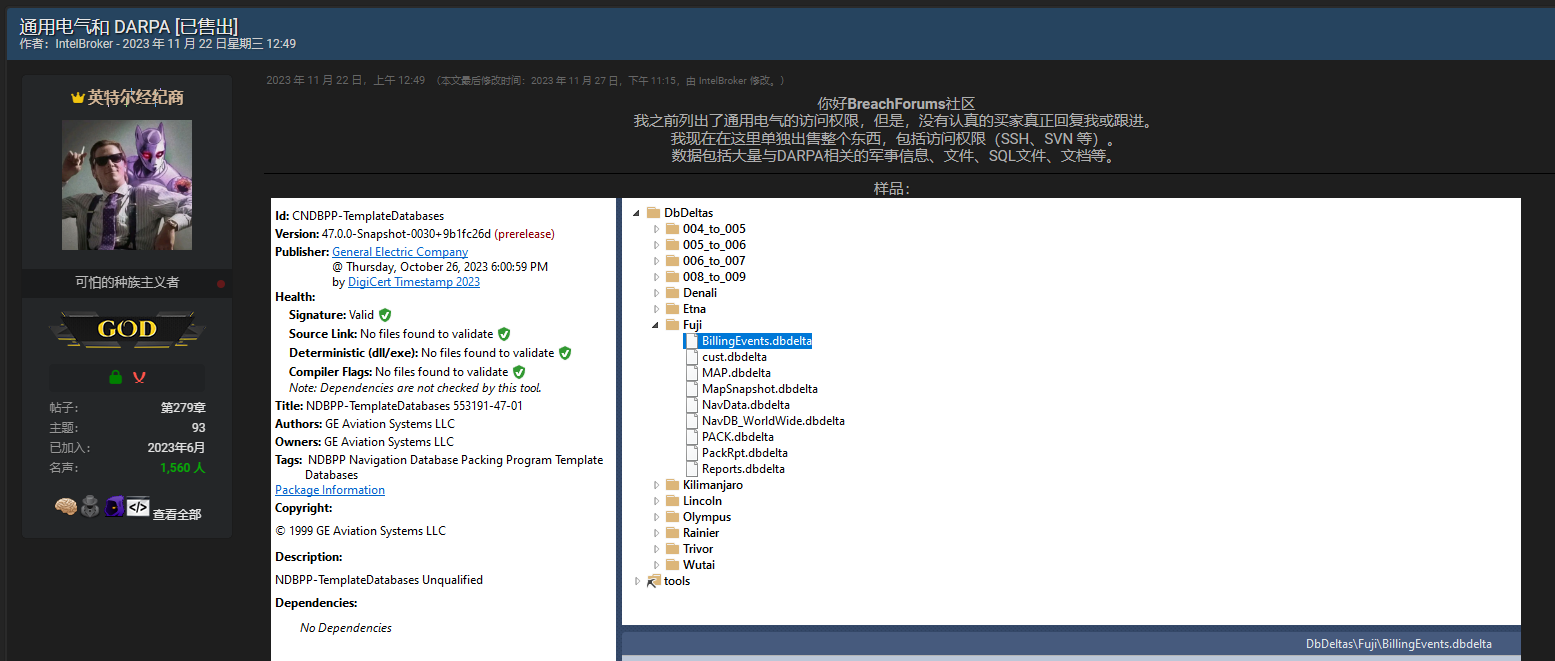The image size is (1555, 661).
Task: Click the Kilimanjaro folder icon
Action: (672, 485)
